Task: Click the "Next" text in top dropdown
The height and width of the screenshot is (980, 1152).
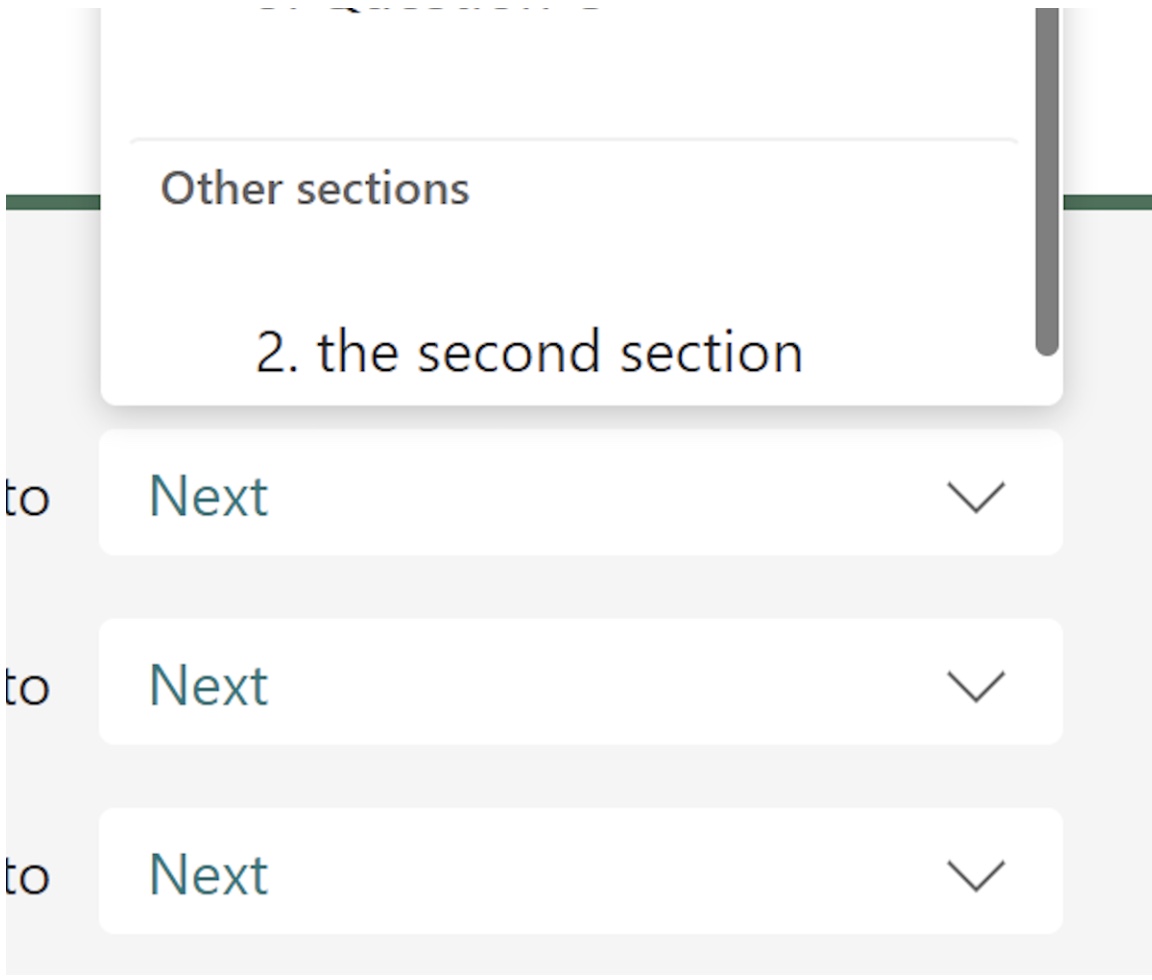Action: (209, 496)
